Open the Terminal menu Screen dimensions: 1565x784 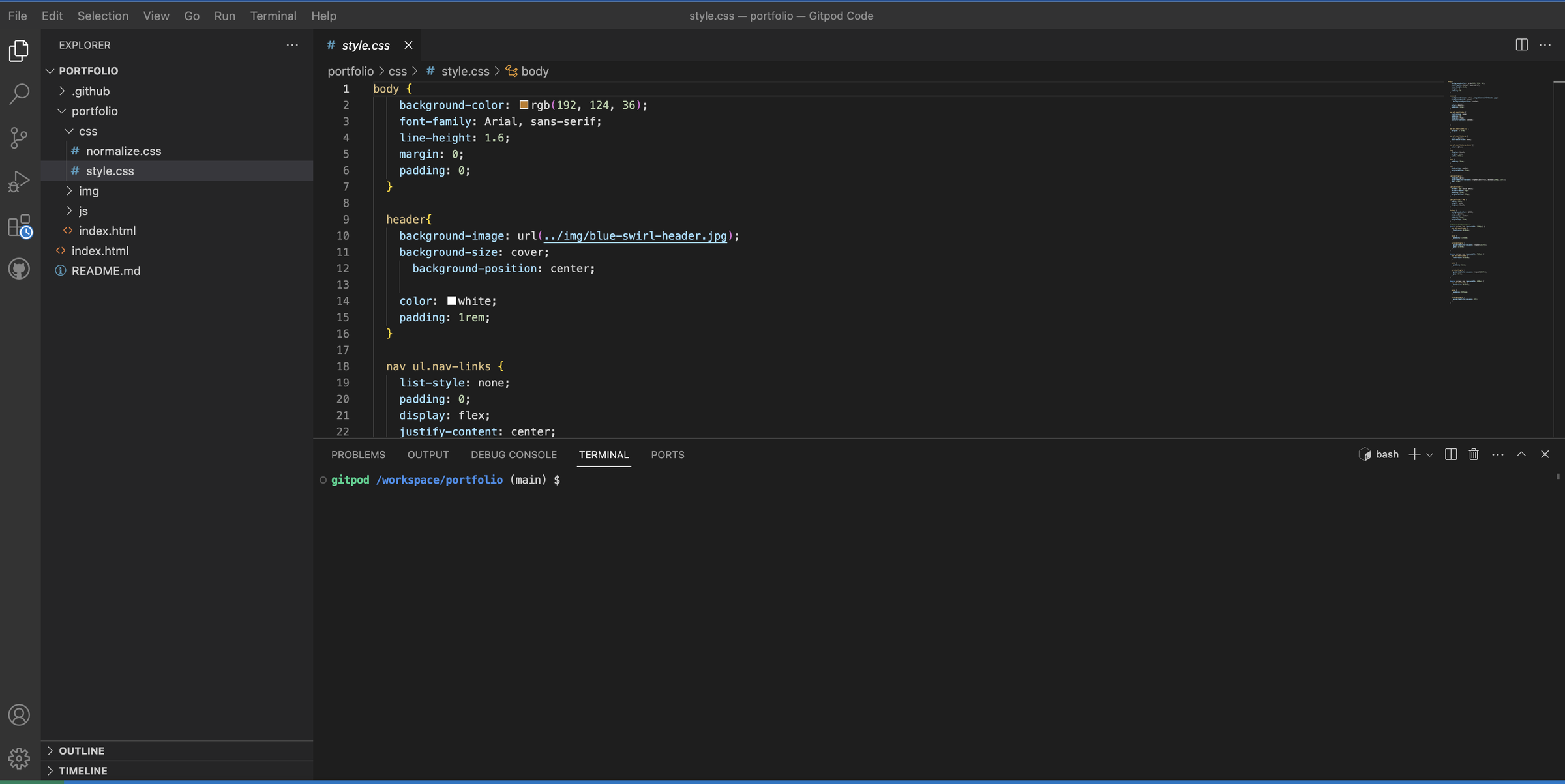(273, 16)
